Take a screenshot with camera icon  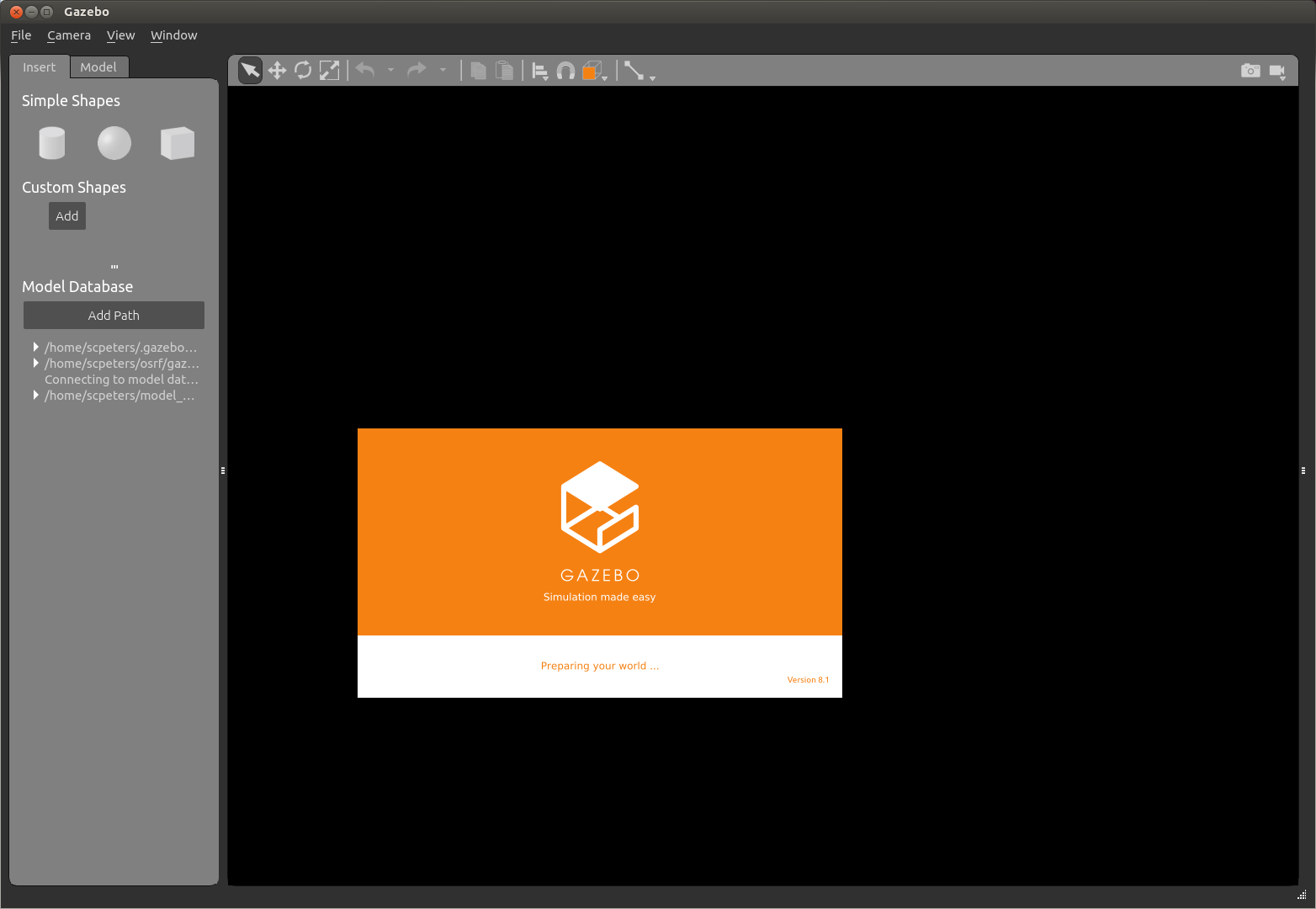point(1250,71)
